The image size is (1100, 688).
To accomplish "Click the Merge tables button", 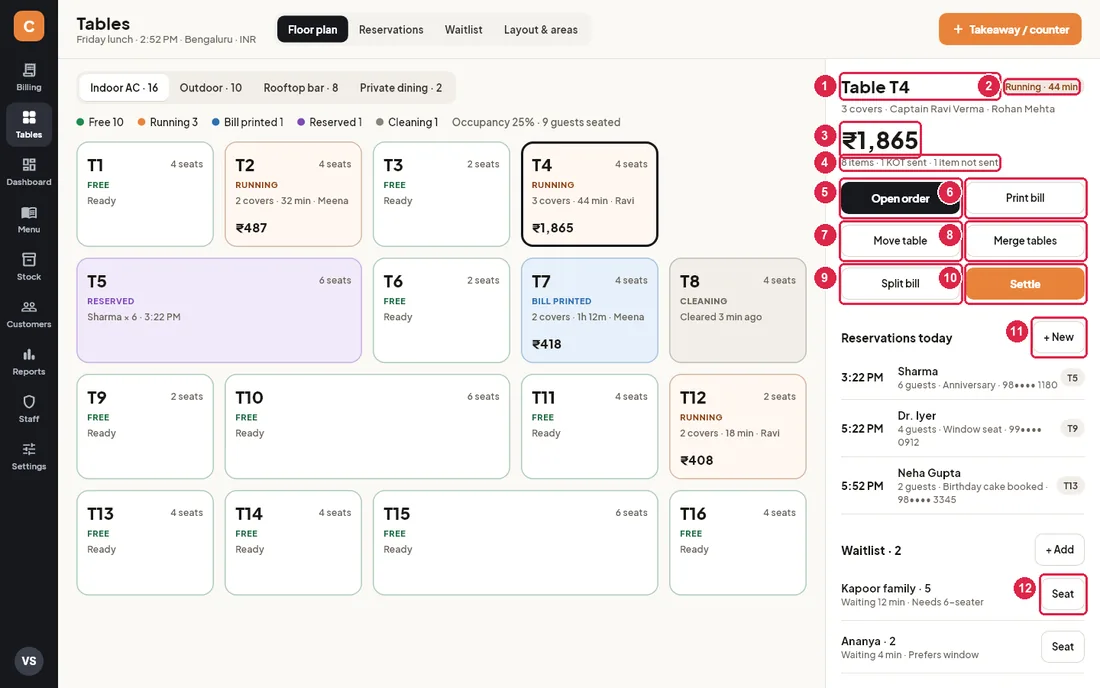I will point(1025,241).
